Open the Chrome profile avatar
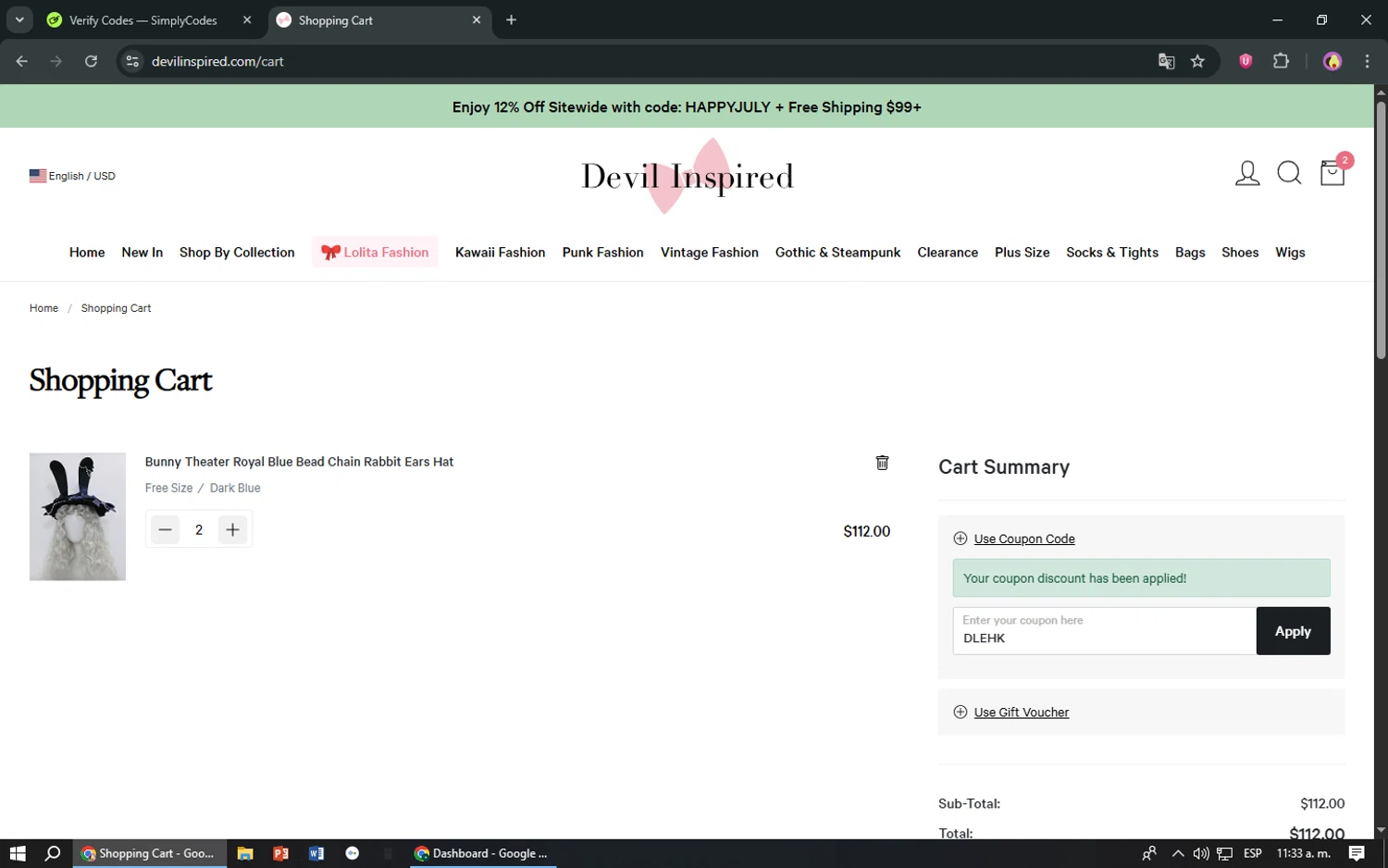 click(1332, 61)
